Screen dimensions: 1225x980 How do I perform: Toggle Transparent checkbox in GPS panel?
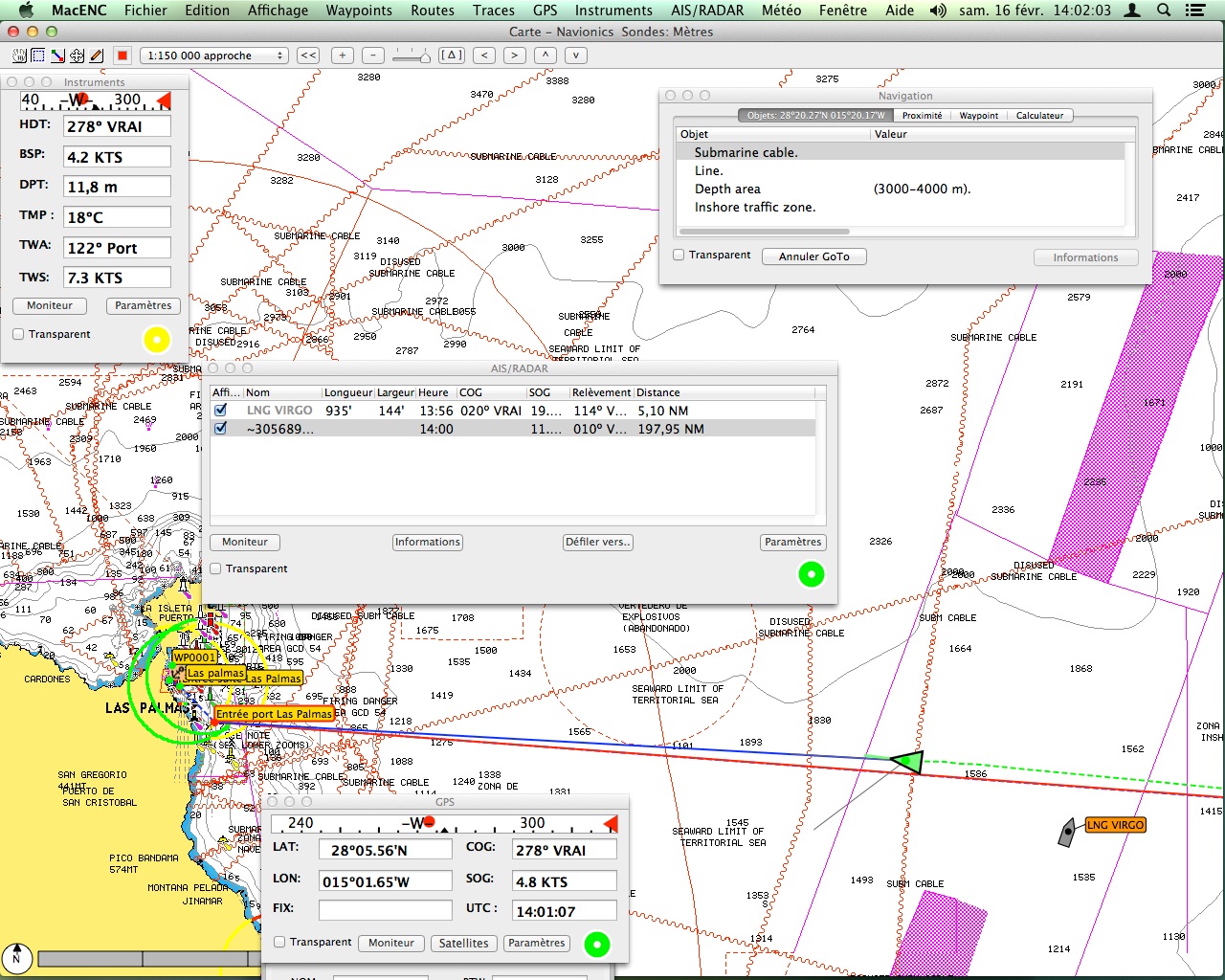[279, 942]
